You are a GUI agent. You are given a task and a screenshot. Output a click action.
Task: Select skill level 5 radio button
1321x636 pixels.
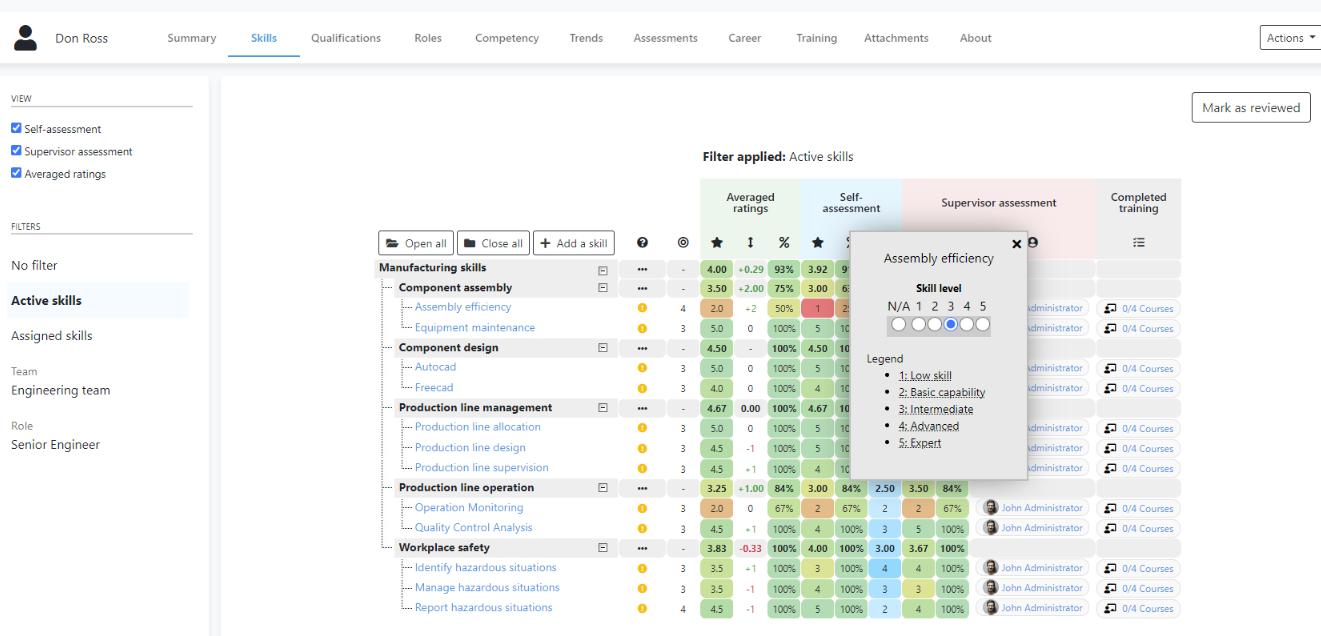[x=982, y=324]
